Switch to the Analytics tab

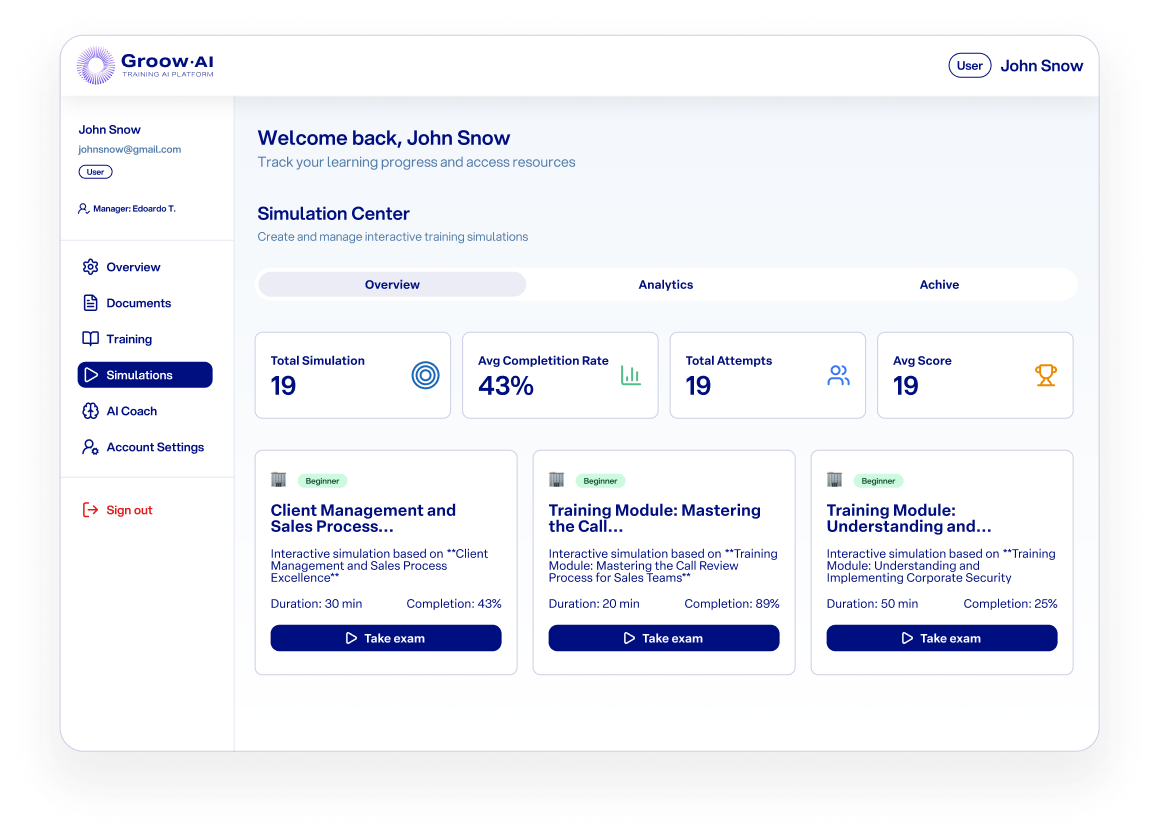point(665,285)
